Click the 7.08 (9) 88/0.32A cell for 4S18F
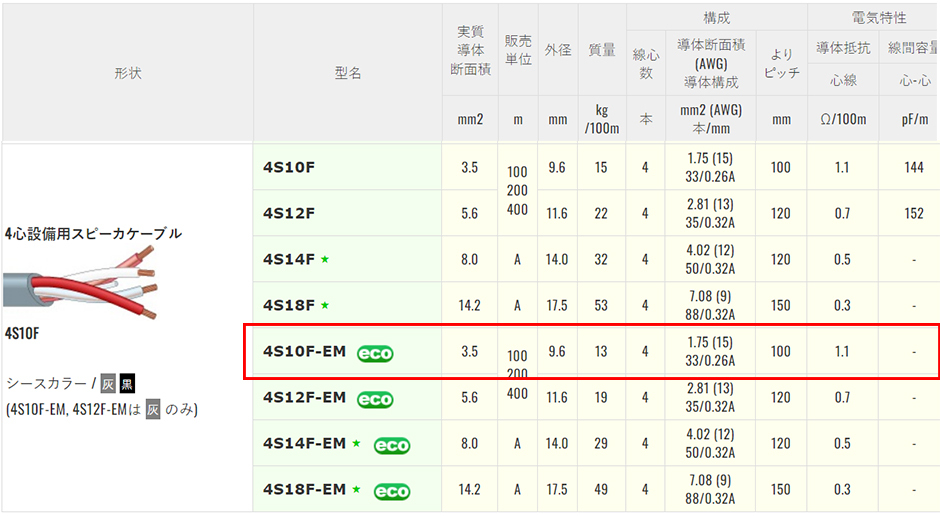Viewport: 940px width, 516px height. pos(710,305)
